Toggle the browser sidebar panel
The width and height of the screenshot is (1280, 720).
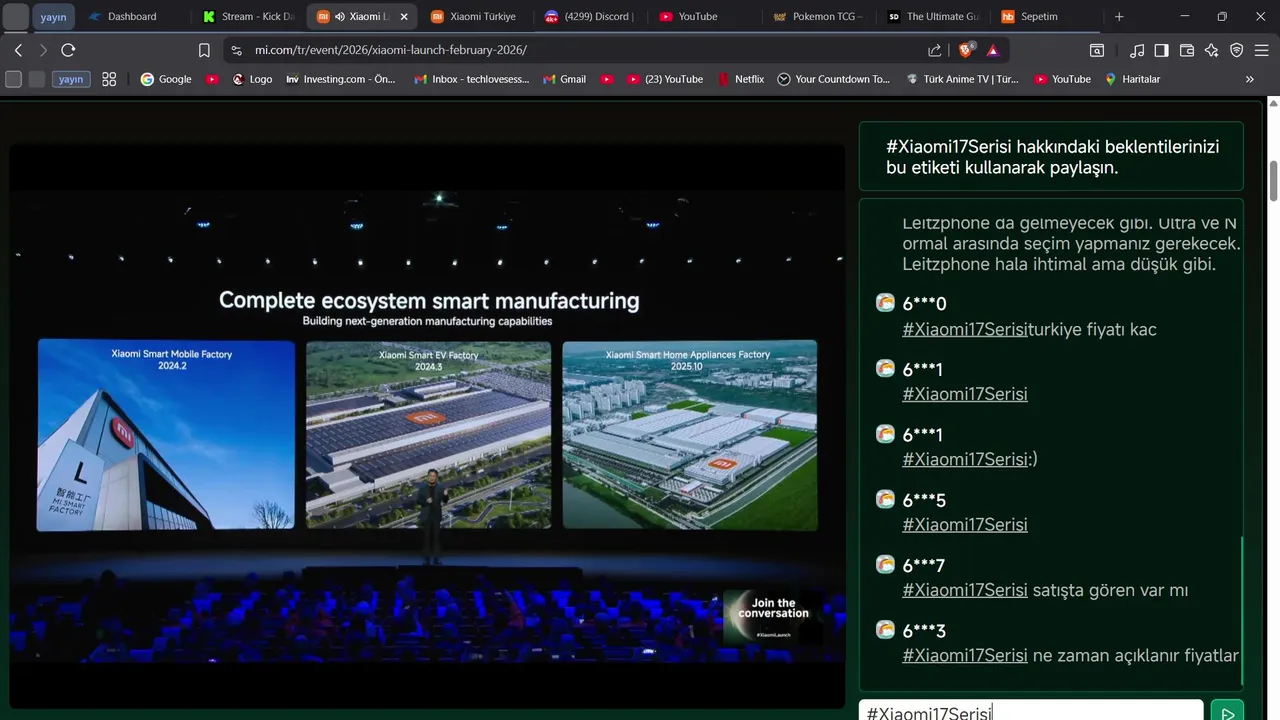[x=1161, y=50]
